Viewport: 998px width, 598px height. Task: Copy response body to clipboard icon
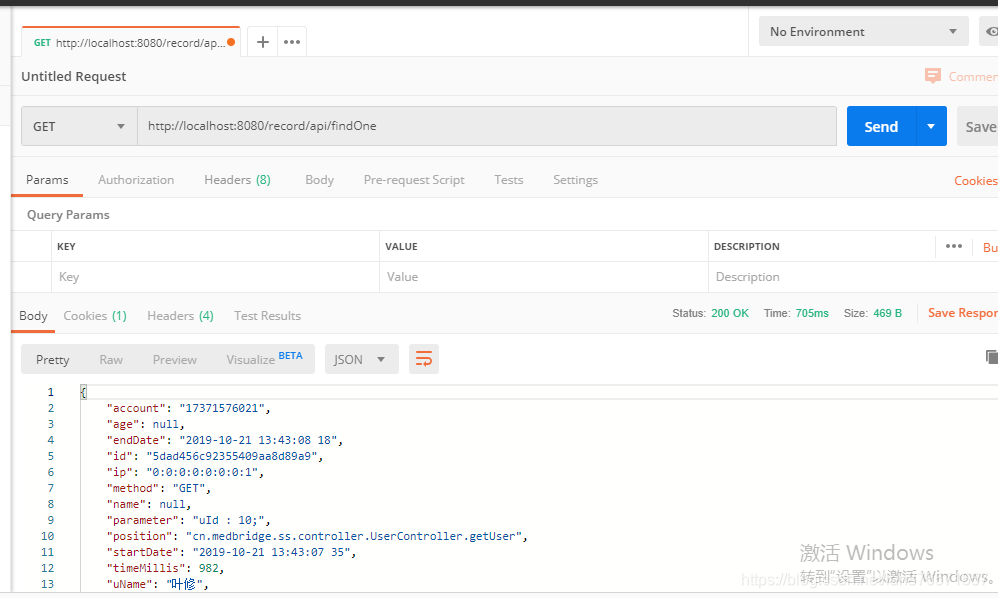(991, 357)
